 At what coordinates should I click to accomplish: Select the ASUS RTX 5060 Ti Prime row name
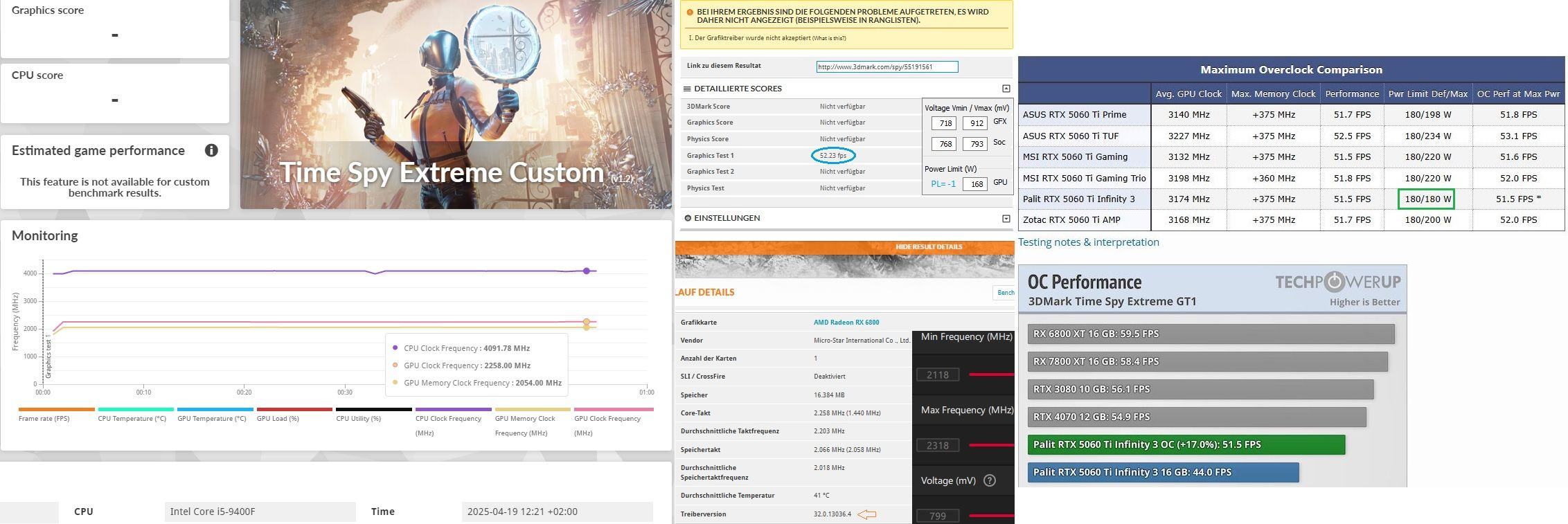coord(1074,115)
